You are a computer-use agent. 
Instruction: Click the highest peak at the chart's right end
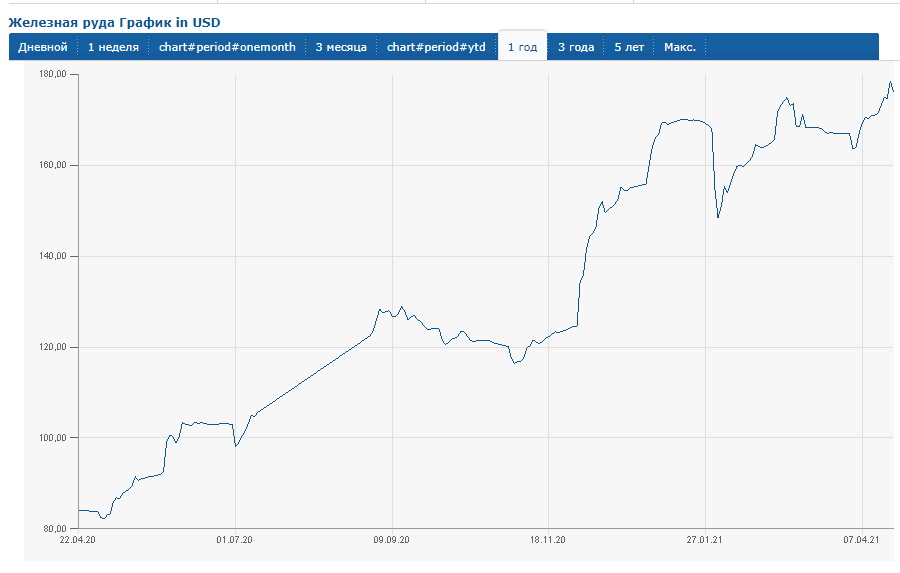tap(890, 83)
